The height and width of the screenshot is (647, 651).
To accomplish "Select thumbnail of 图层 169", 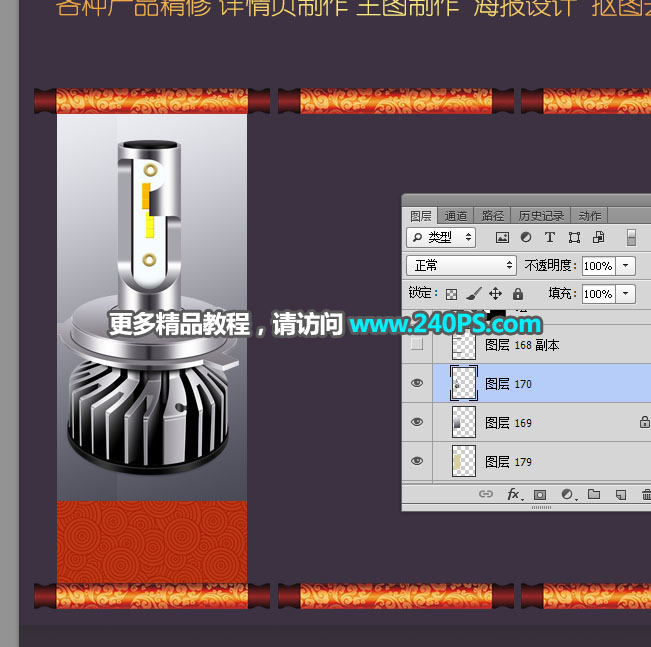I will 464,422.
